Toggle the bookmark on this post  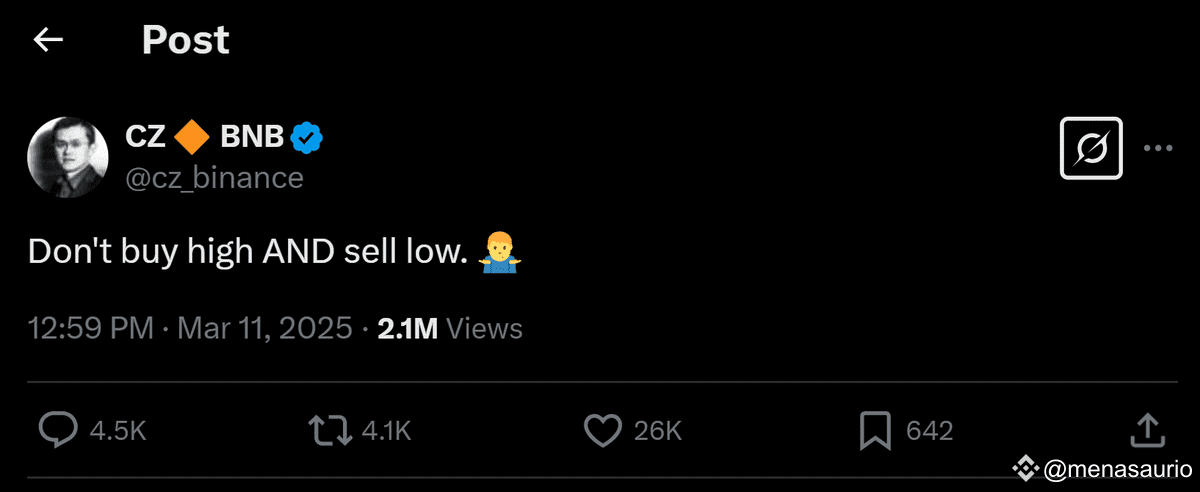click(x=875, y=430)
